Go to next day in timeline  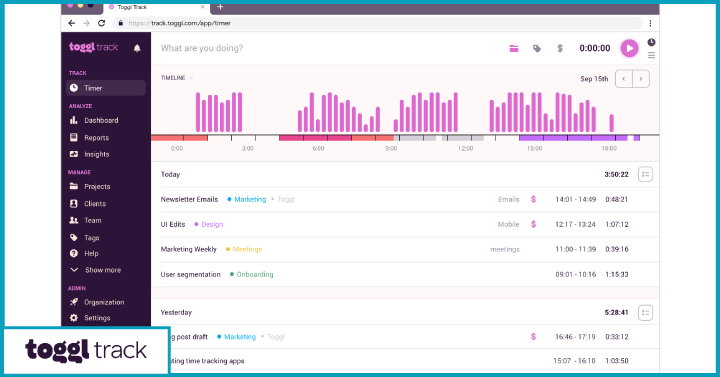click(x=641, y=79)
